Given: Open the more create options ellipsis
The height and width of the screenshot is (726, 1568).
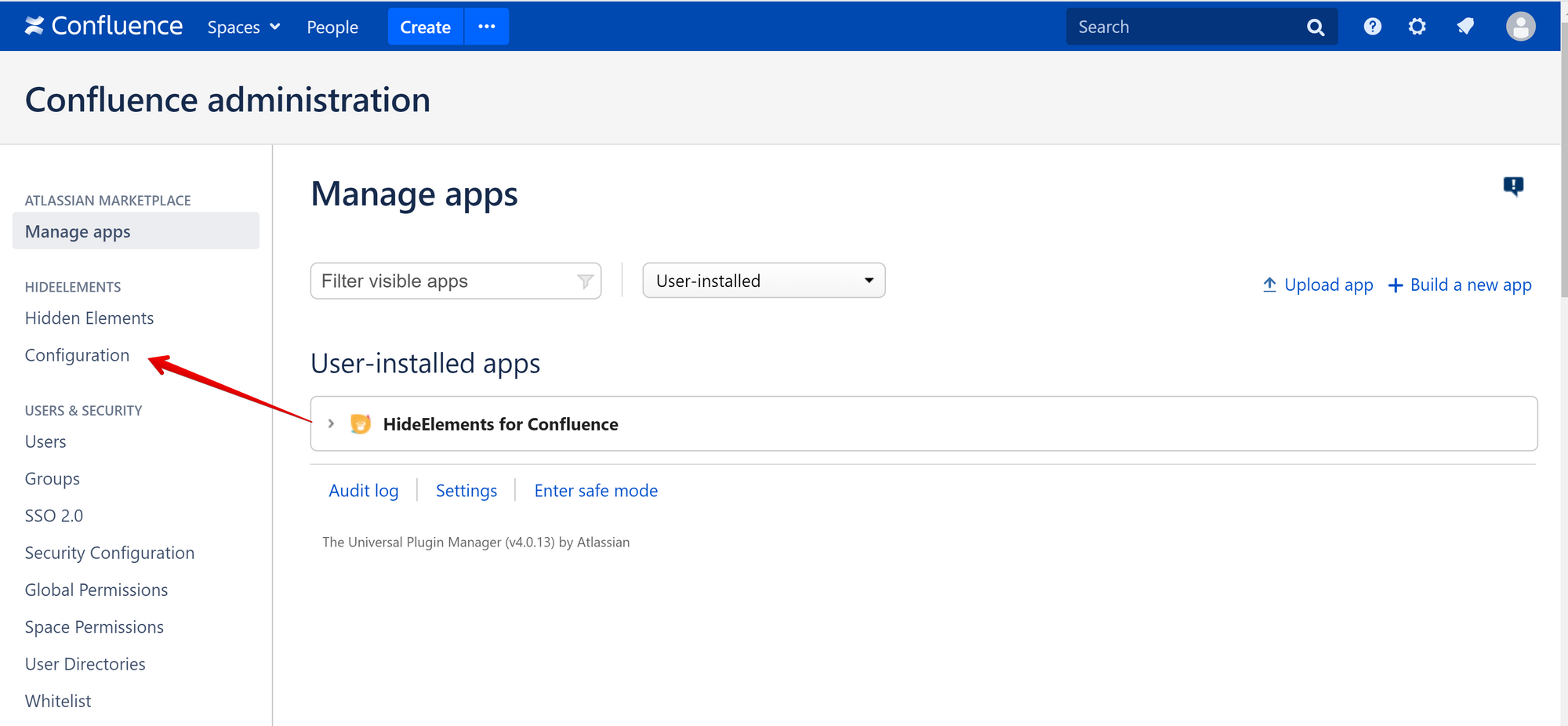Looking at the screenshot, I should click(487, 27).
